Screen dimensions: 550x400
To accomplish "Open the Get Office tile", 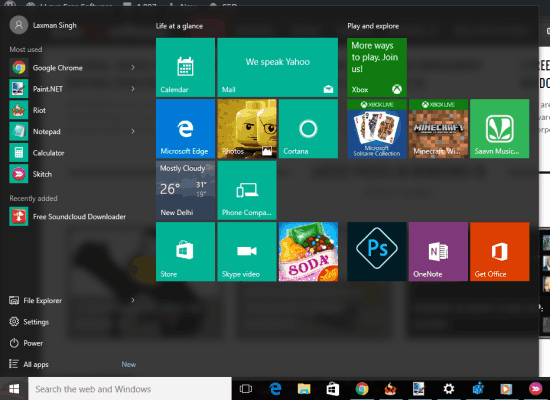I will [499, 252].
